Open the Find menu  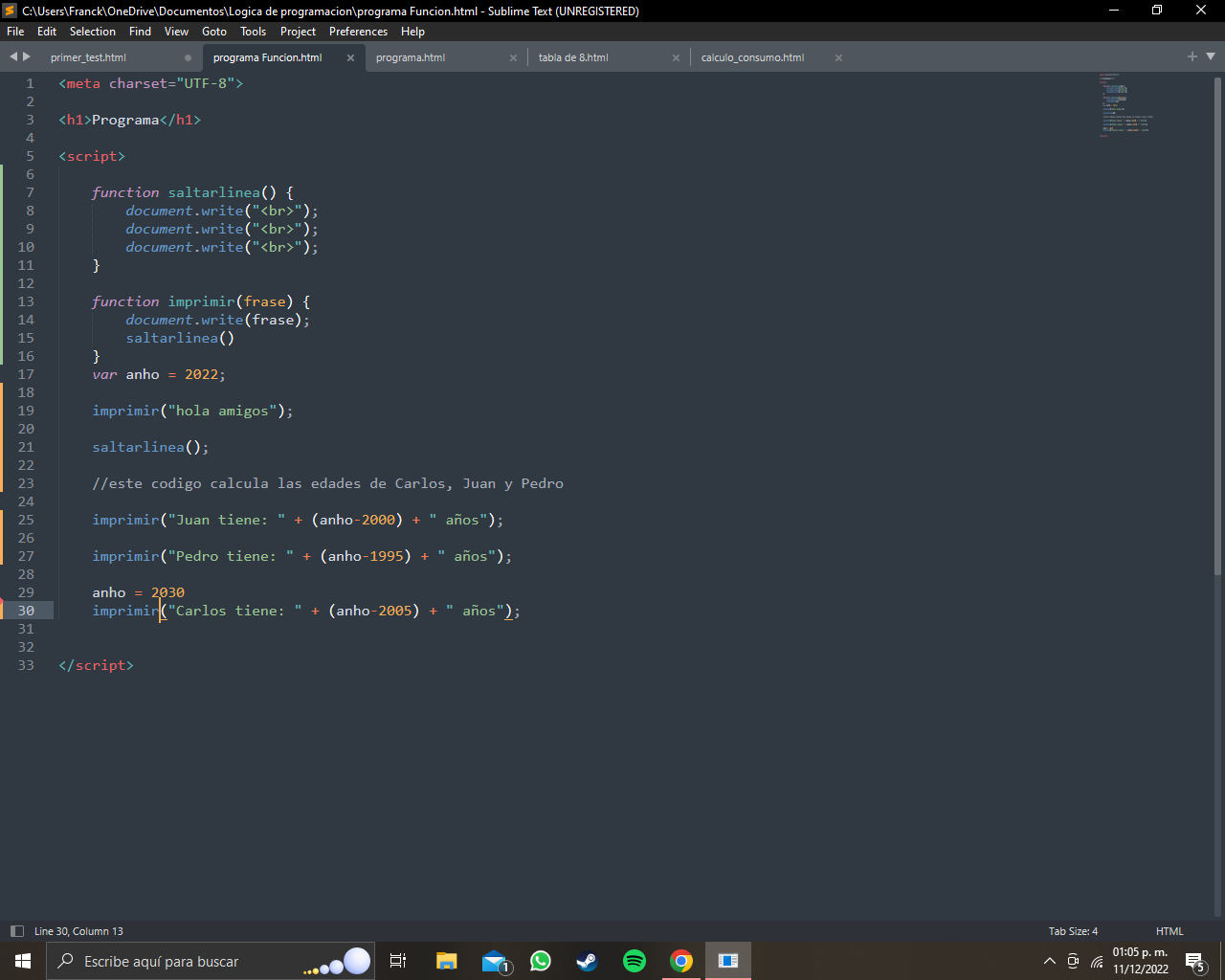tap(140, 32)
